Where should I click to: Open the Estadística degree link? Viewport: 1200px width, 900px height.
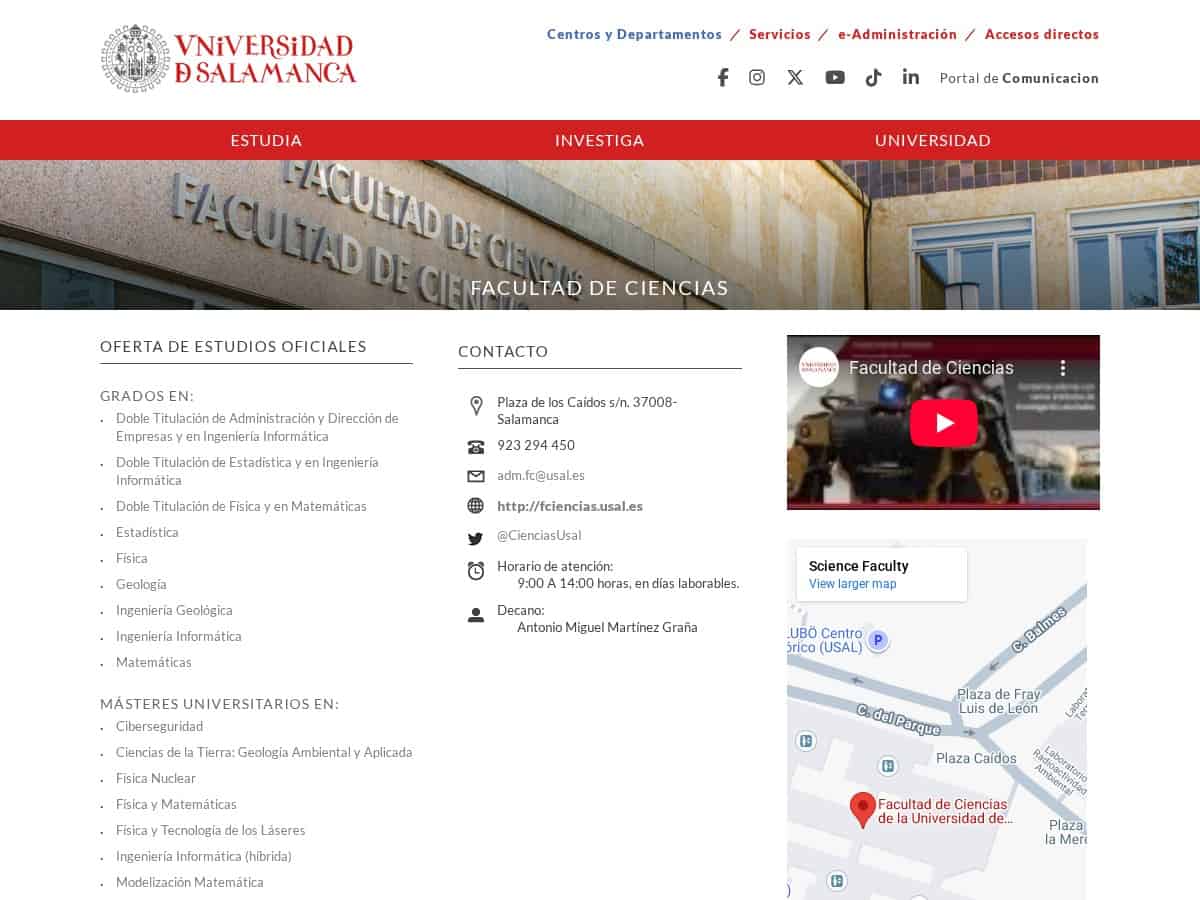pos(147,532)
